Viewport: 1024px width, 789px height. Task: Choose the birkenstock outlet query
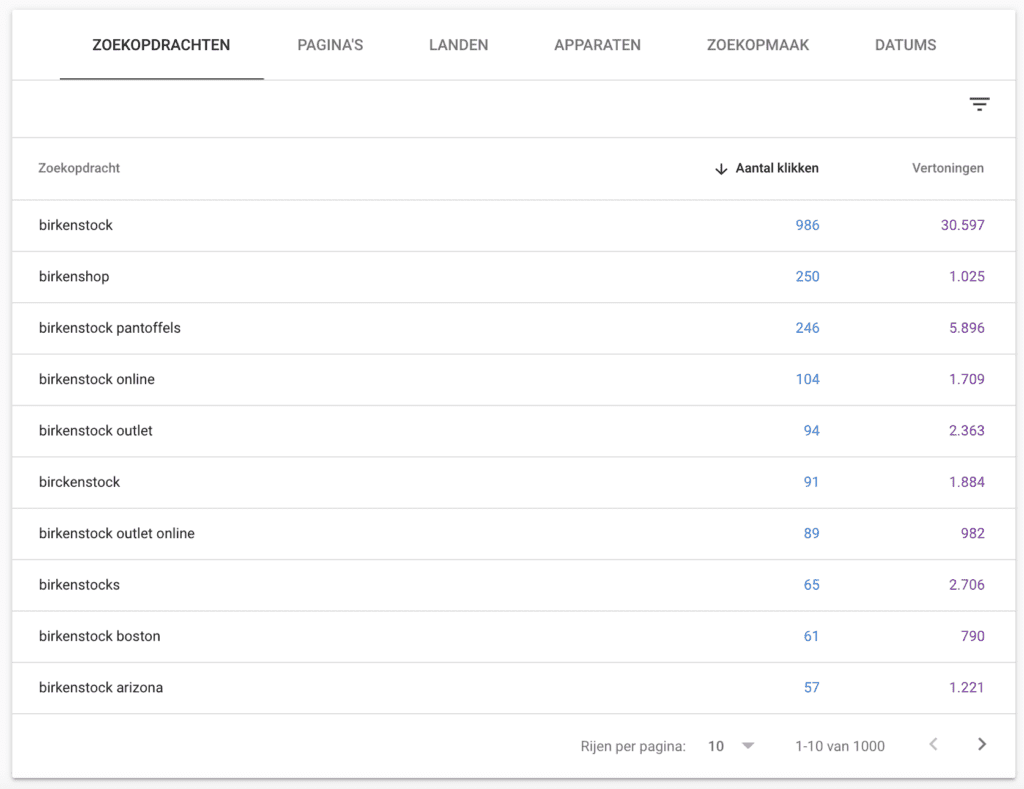coord(95,430)
